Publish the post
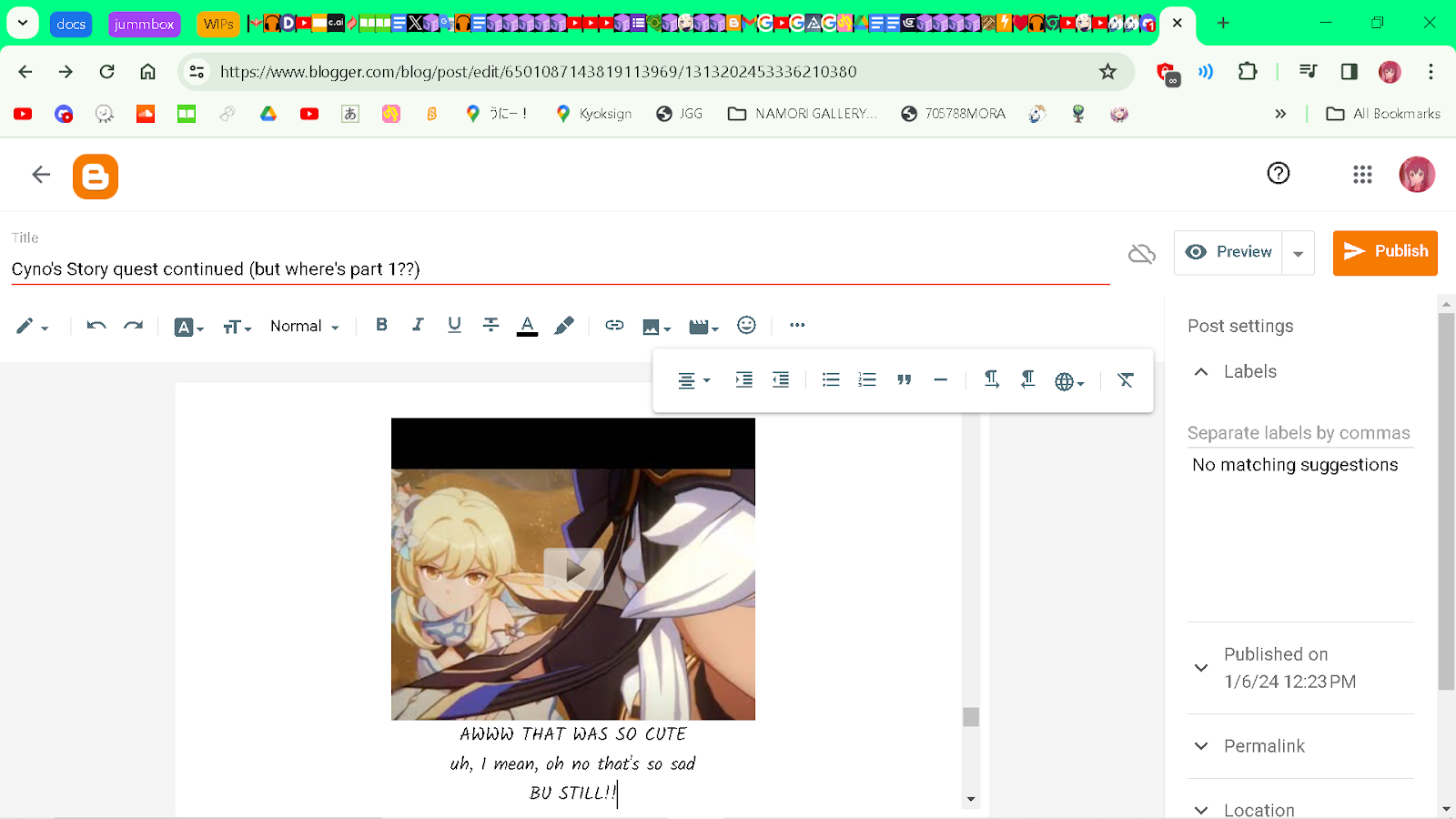The image size is (1456, 819). click(1385, 252)
